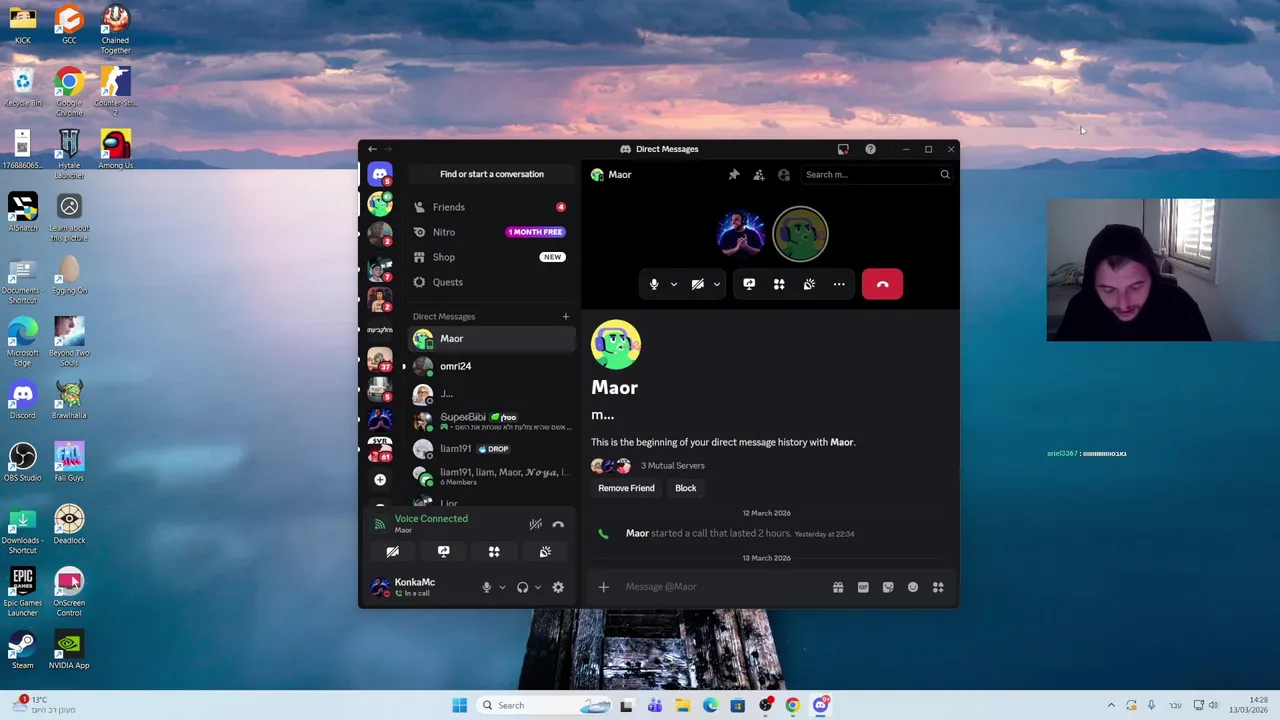Open Windows Start menu
This screenshot has width=1280, height=720.
(x=459, y=706)
